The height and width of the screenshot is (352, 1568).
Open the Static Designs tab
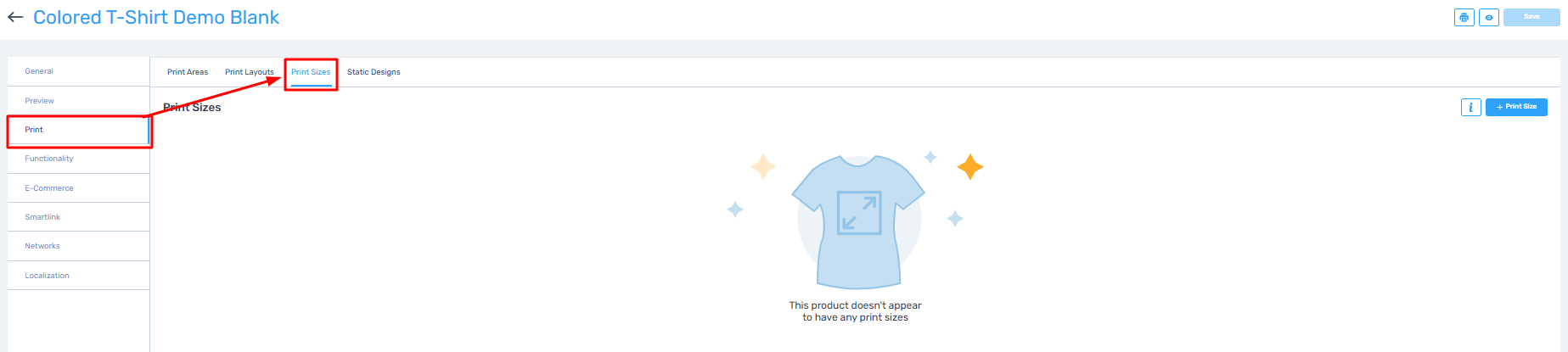coord(374,72)
